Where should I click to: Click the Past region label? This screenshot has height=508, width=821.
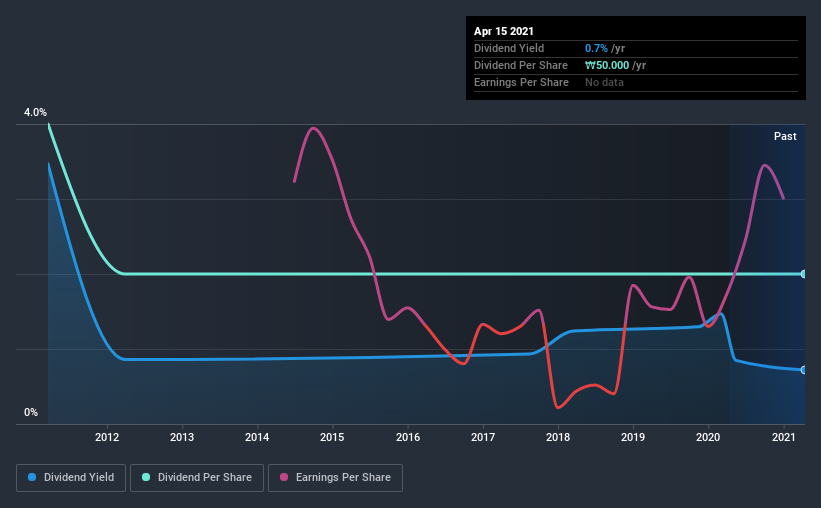[x=785, y=136]
